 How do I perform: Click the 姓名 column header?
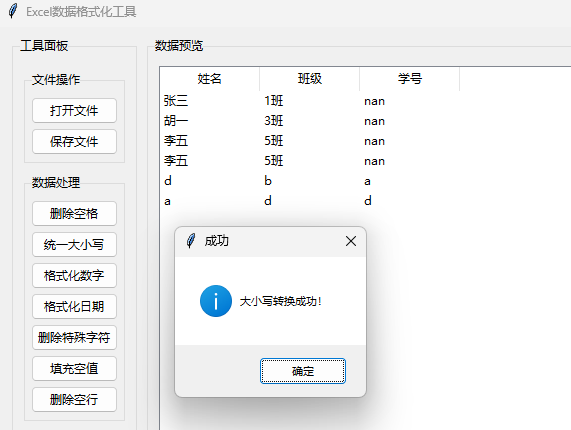click(x=209, y=79)
